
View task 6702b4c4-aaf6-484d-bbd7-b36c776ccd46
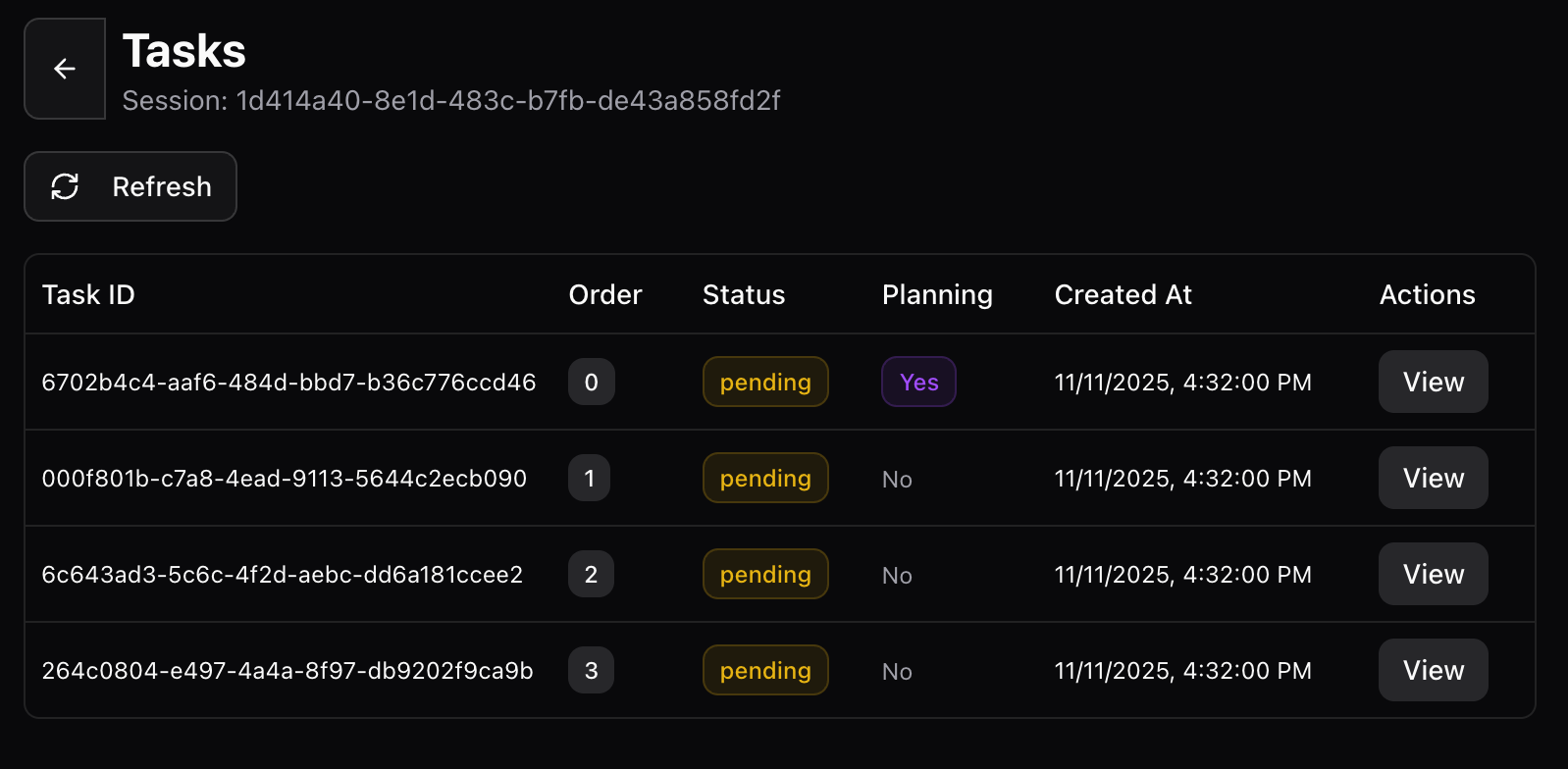click(x=1433, y=382)
